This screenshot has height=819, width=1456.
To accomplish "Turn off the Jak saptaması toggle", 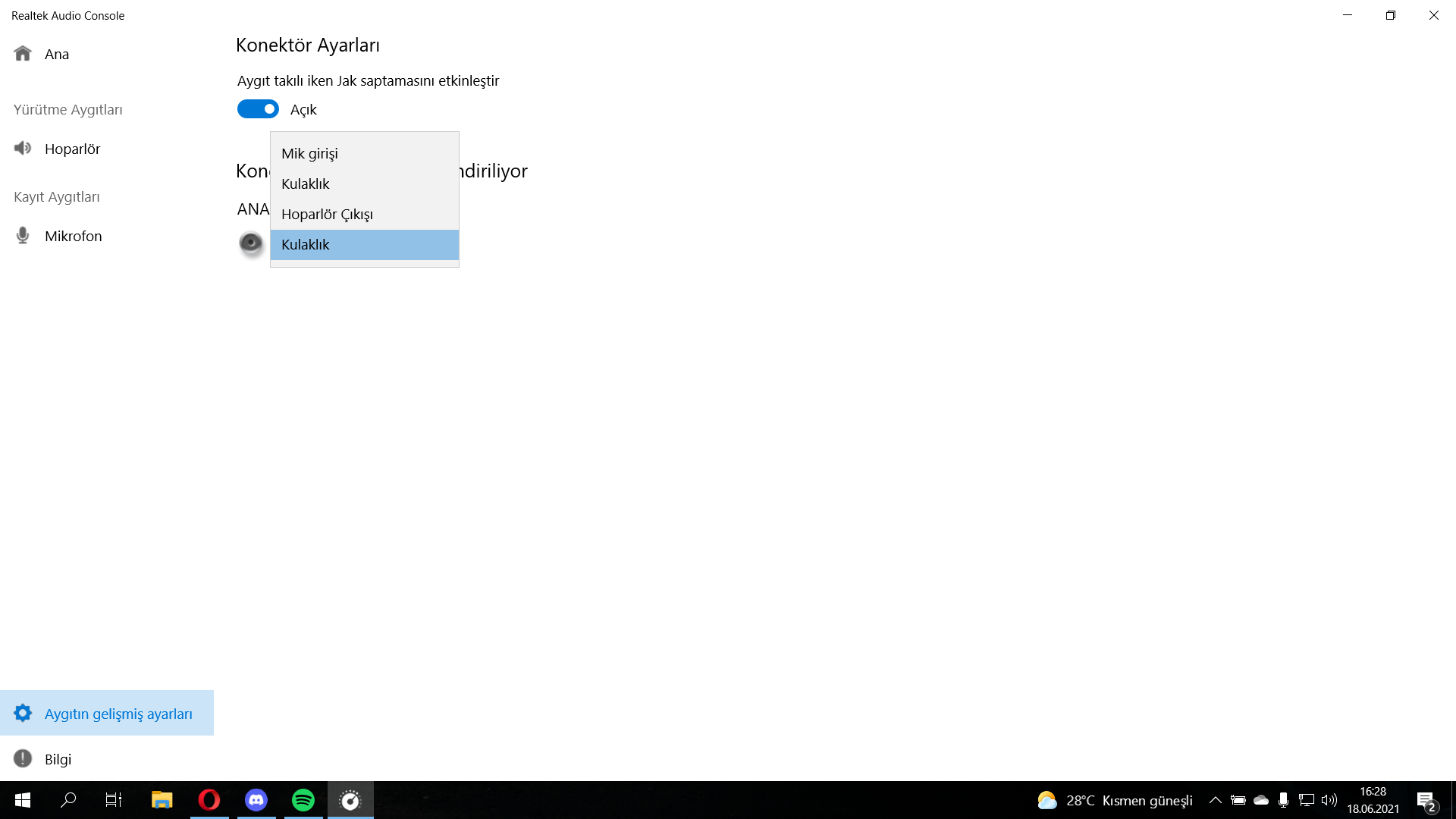I will click(x=258, y=109).
